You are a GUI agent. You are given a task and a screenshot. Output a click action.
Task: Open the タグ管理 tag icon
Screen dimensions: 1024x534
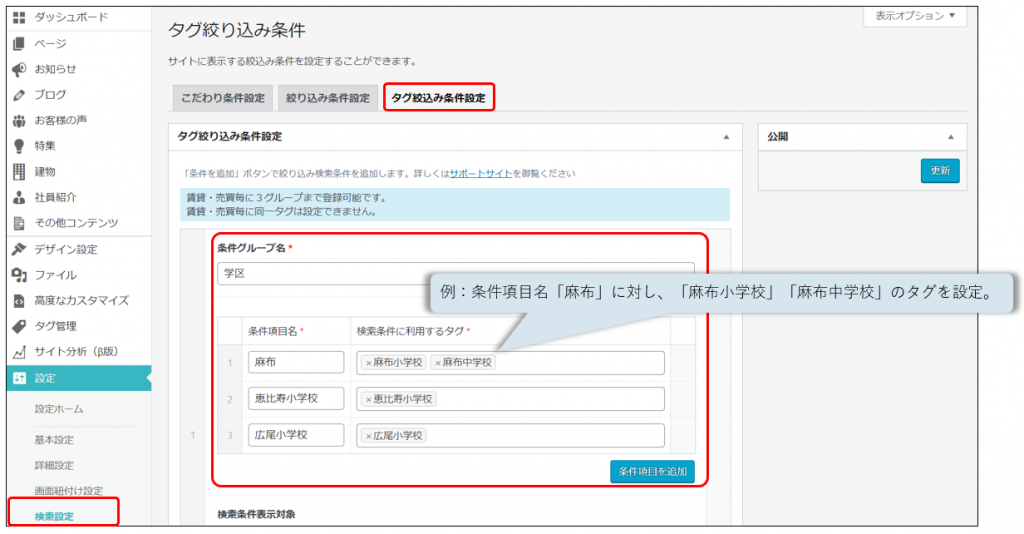18,326
